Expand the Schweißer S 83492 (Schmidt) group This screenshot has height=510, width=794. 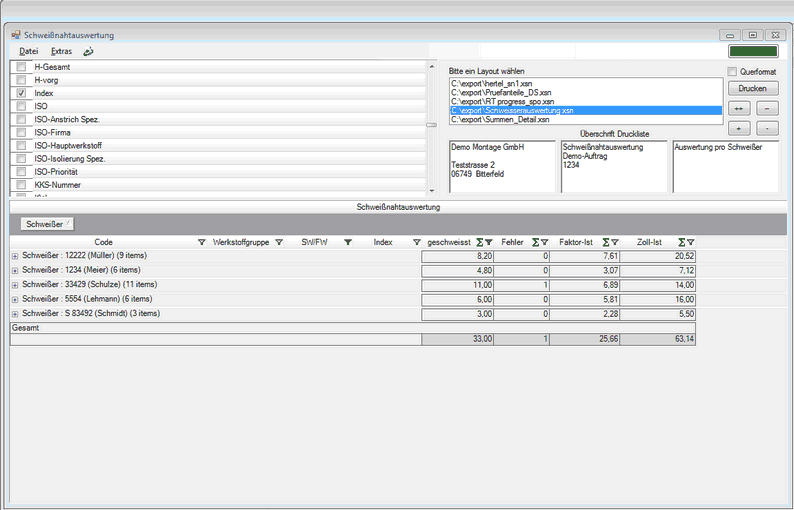coord(15,313)
